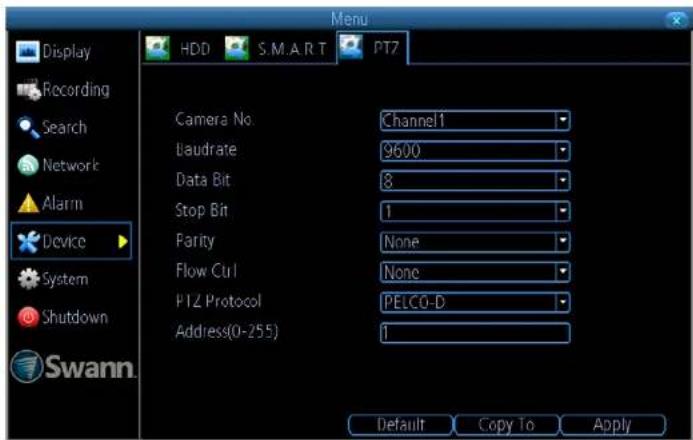693x440 pixels.
Task: Select the PTZ tab
Action: coord(372,48)
